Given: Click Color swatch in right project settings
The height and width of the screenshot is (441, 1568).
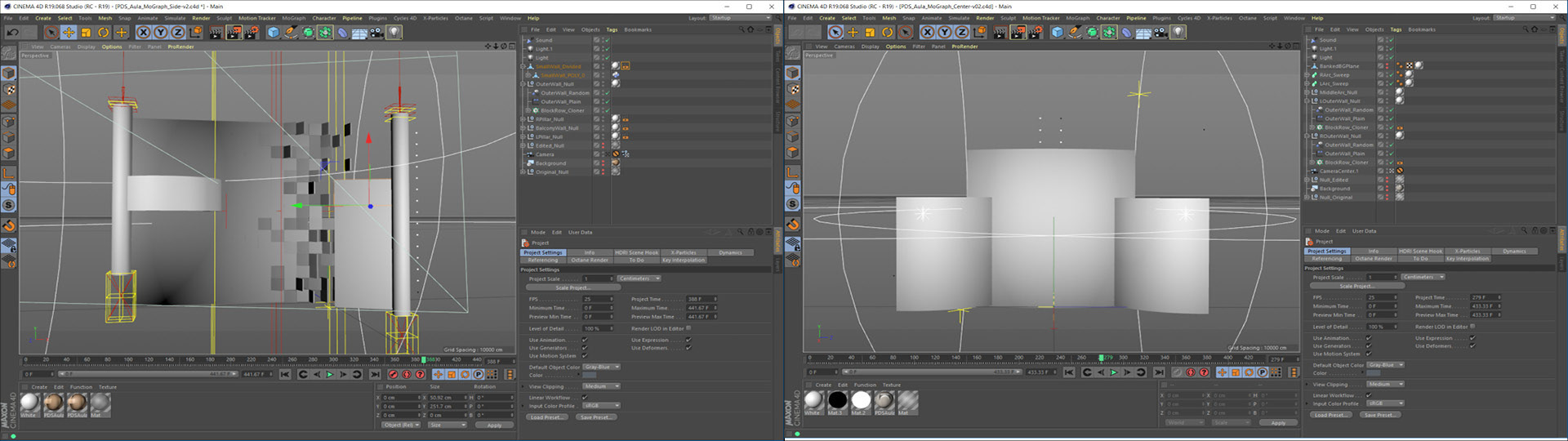Looking at the screenshot, I should pos(1374,373).
